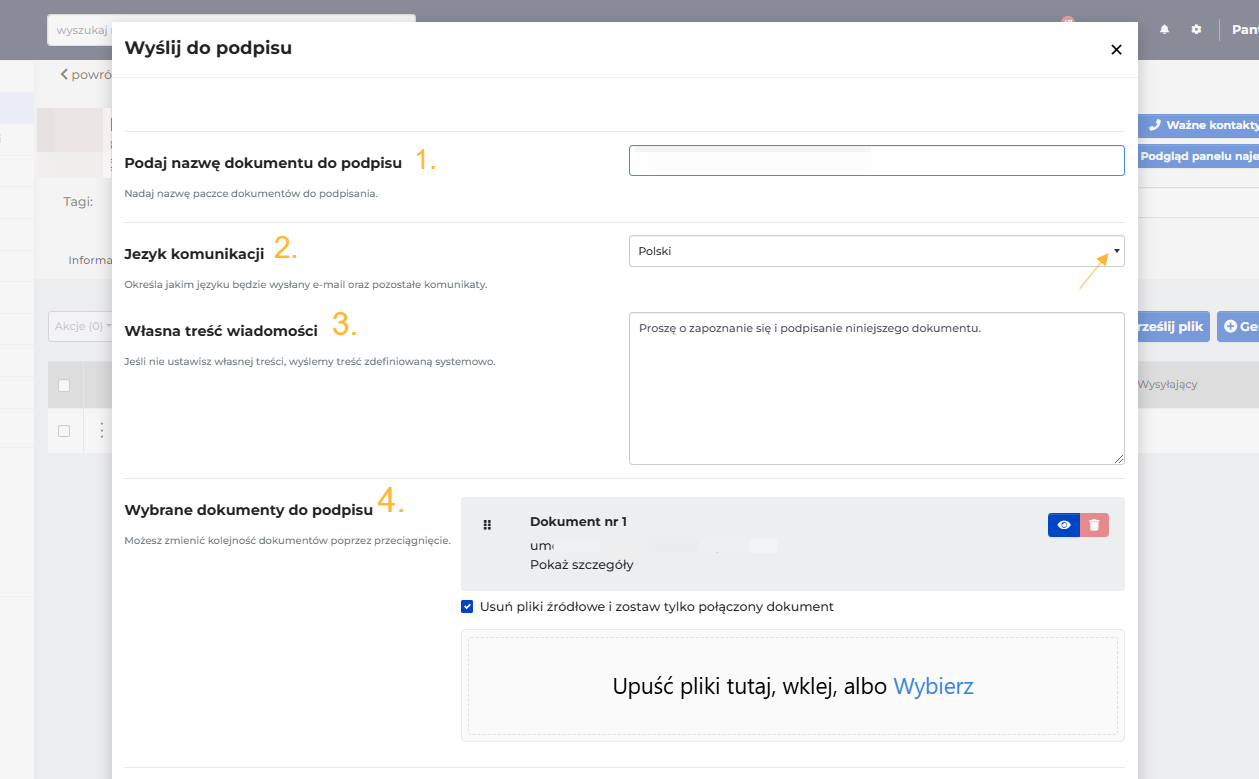Click inside the Własna treść wiadomości textarea
Viewport: 1259px width, 779px height.
point(876,388)
